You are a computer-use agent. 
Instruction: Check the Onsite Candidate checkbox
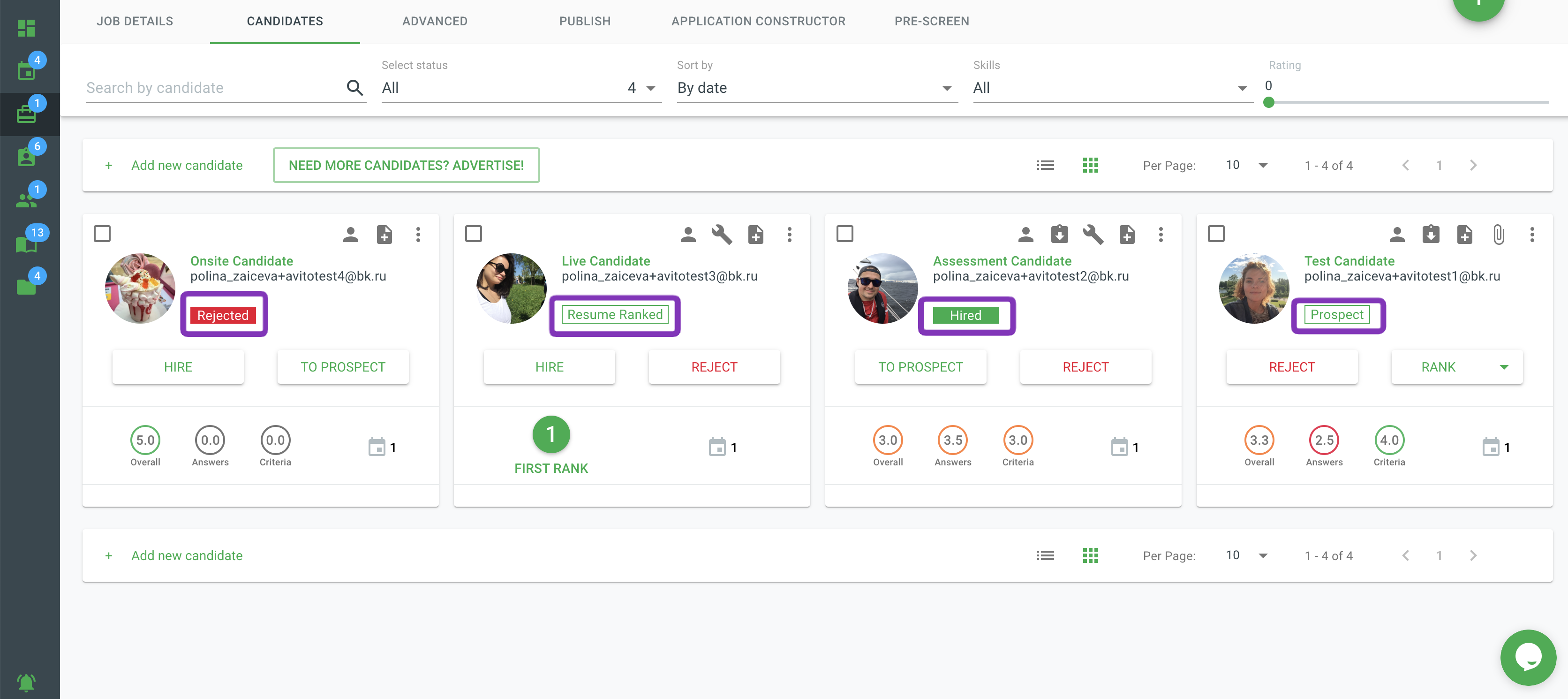(102, 234)
